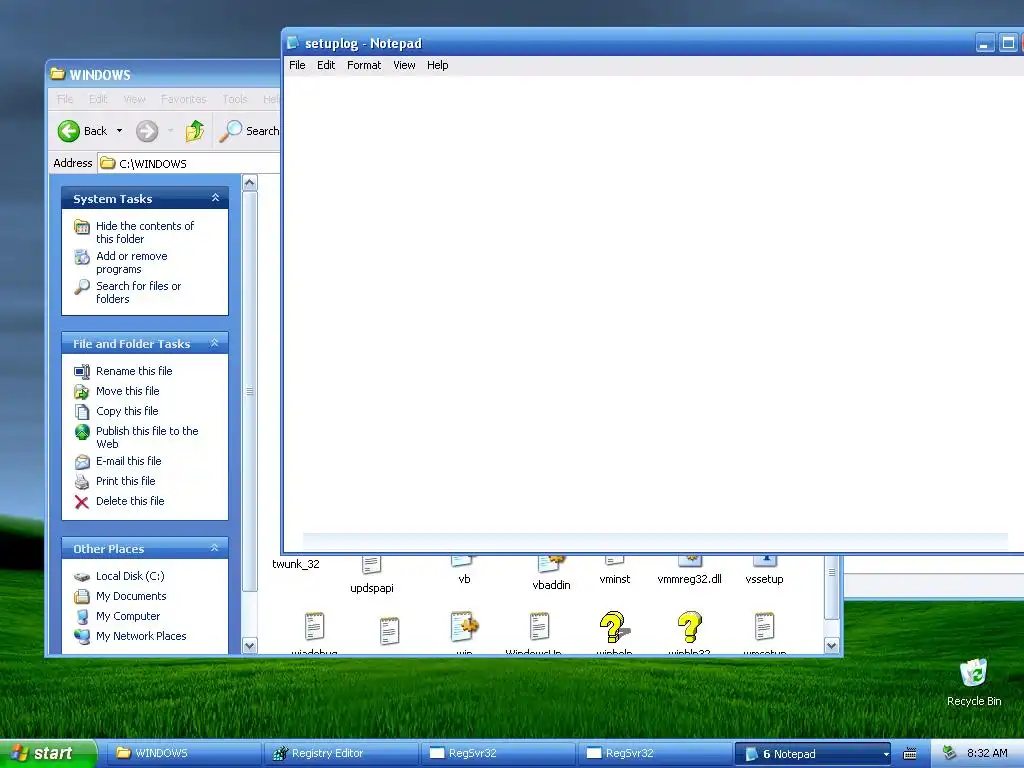The height and width of the screenshot is (768, 1024).
Task: Switch to the first RegSvr32 taskbar button
Action: click(497, 754)
